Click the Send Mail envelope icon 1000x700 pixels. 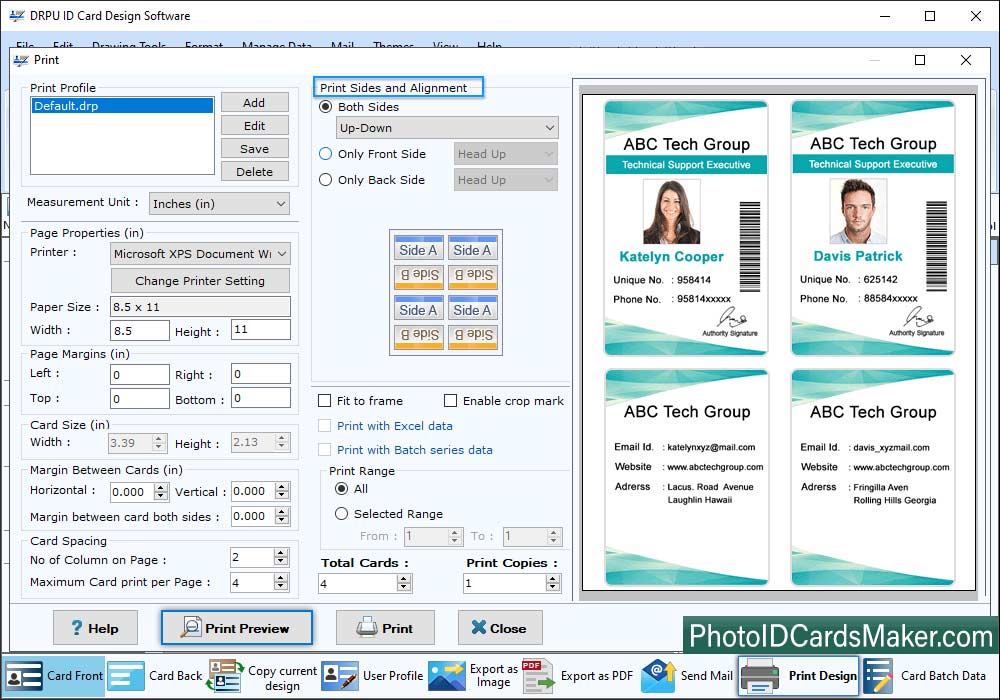tap(658, 676)
